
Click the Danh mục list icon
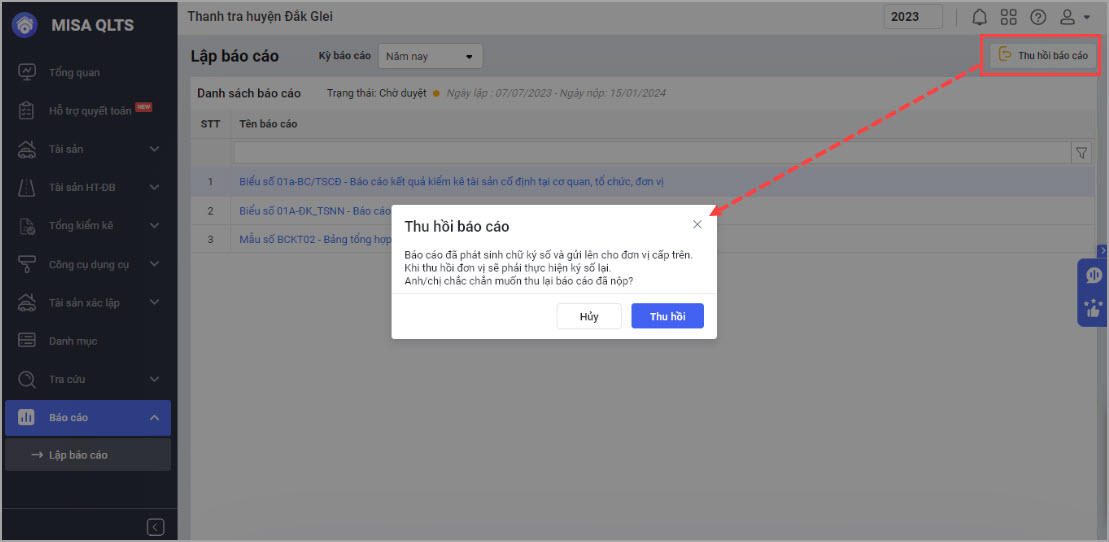click(x=27, y=341)
